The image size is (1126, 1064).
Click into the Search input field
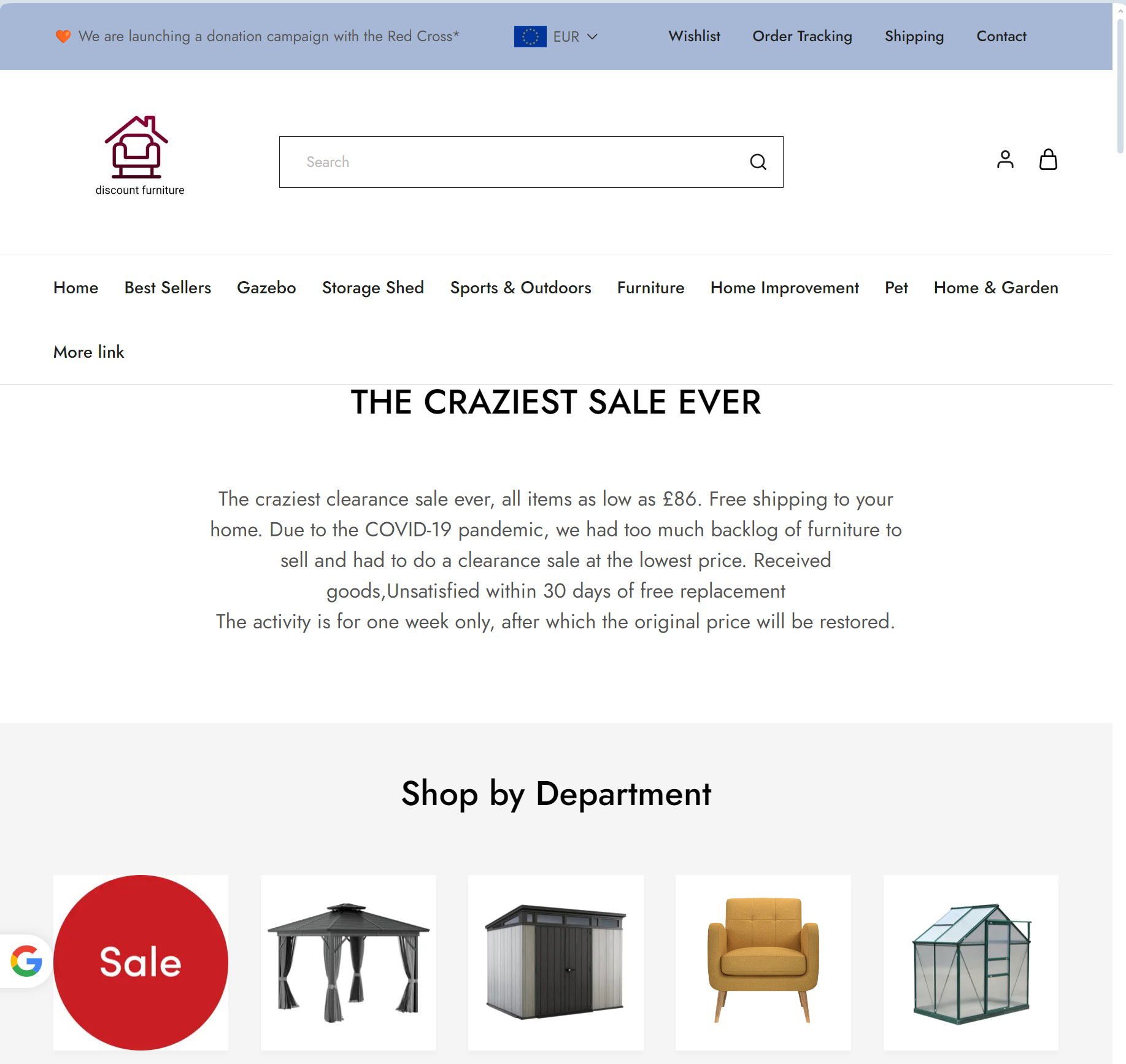512,162
